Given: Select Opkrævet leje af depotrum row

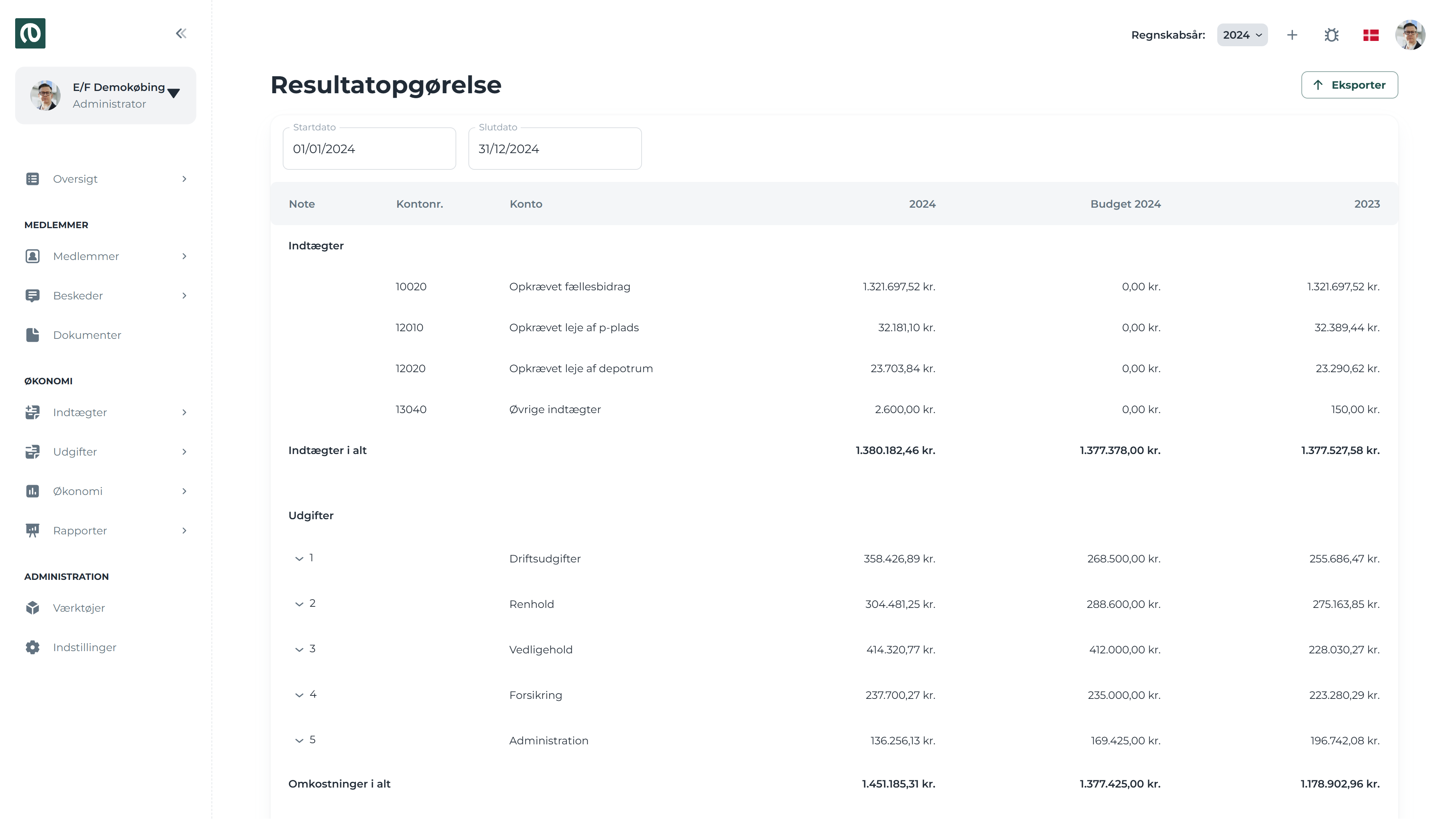Looking at the screenshot, I should pos(834,368).
